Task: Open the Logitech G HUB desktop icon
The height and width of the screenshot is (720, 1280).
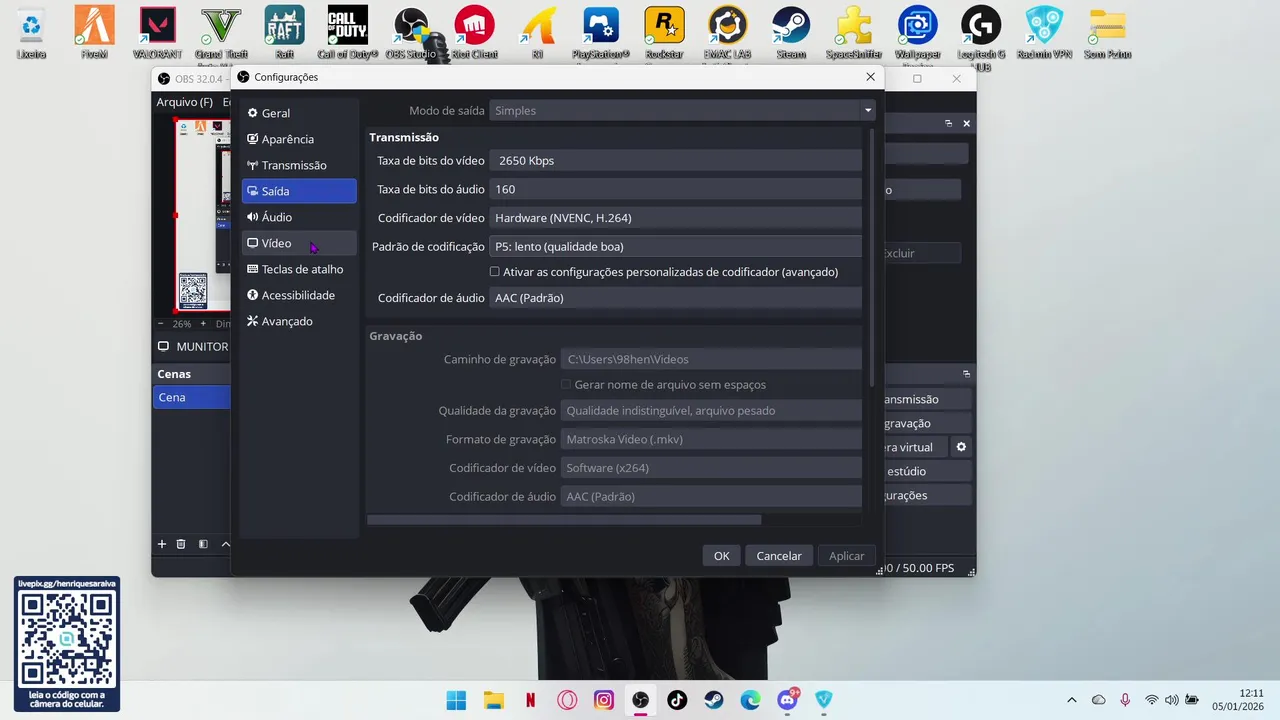Action: pos(981,36)
